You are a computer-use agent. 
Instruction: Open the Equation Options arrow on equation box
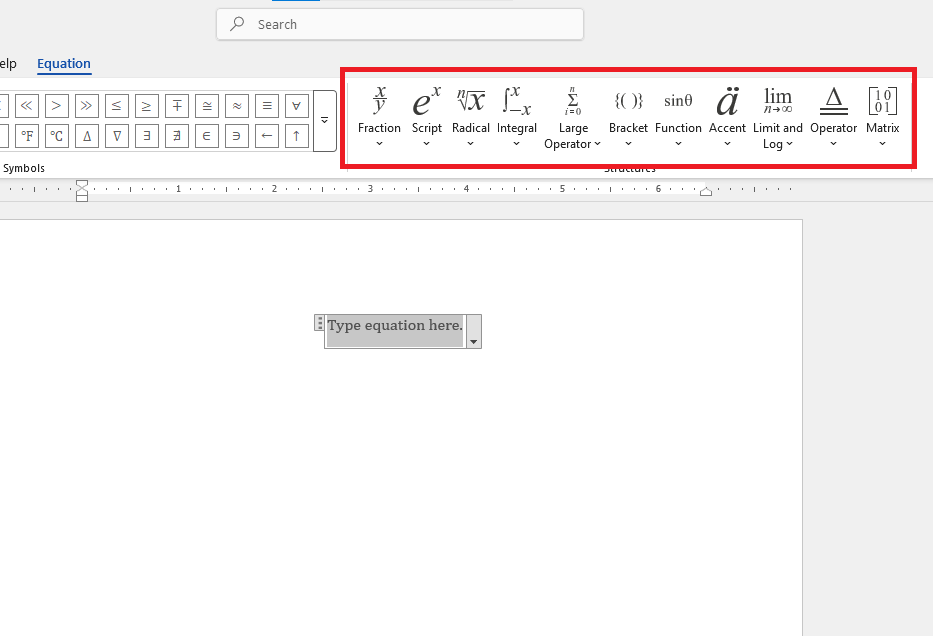[474, 331]
